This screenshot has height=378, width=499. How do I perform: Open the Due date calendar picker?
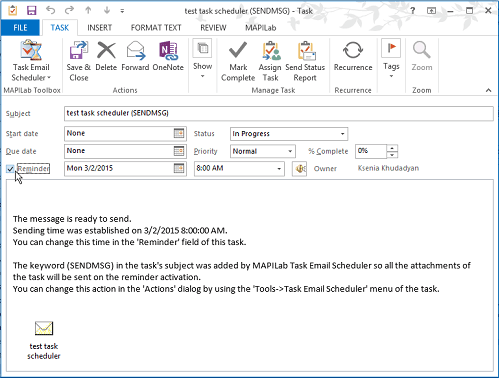(179, 151)
